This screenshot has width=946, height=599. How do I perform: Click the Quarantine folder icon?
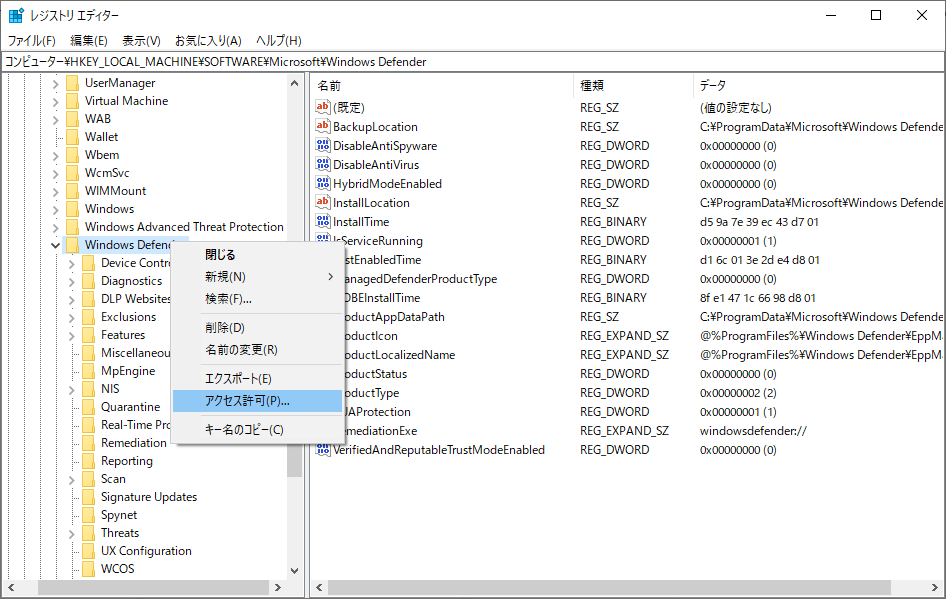[89, 407]
